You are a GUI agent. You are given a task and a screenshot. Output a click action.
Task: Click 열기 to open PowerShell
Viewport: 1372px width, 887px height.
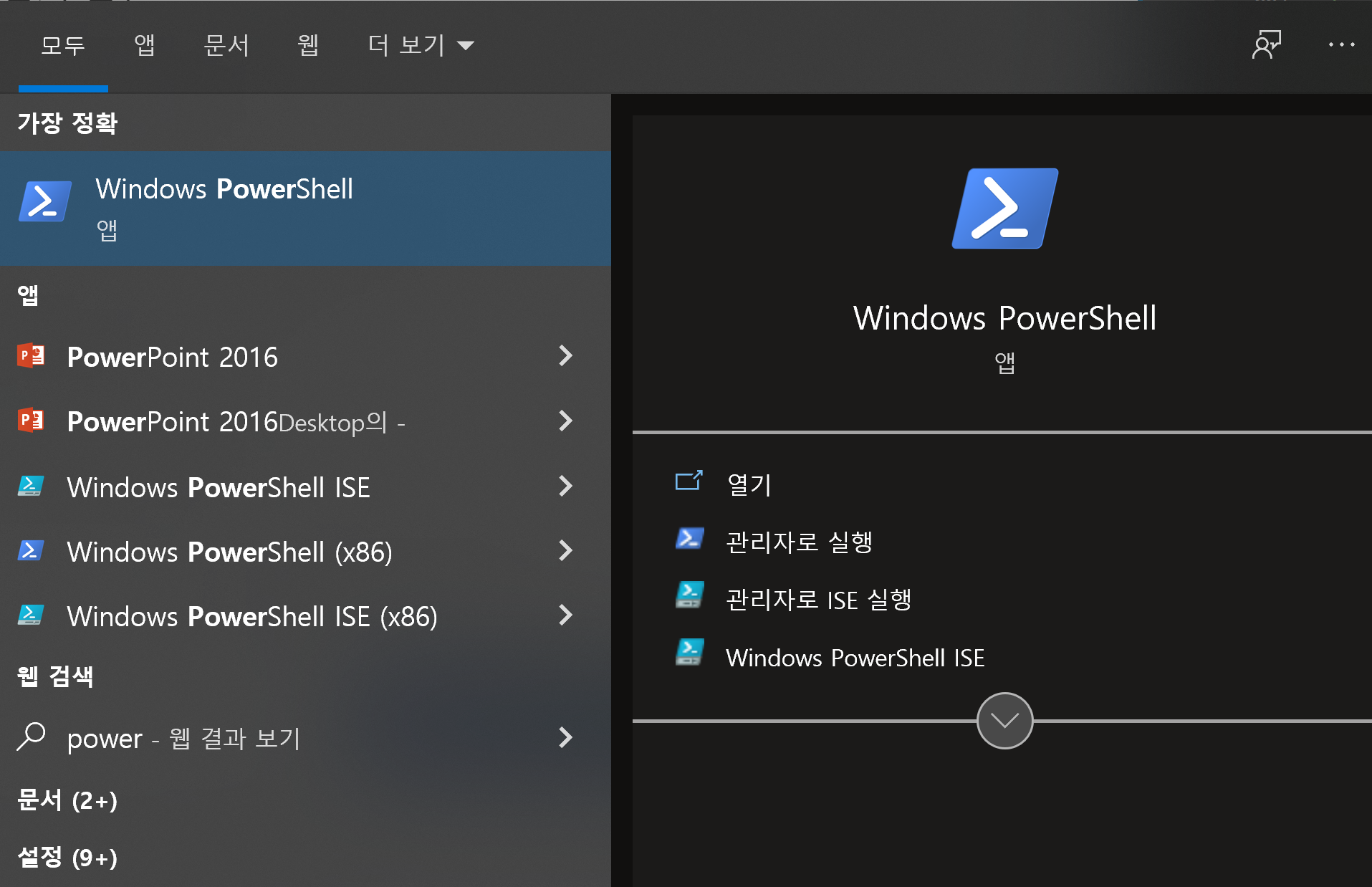coord(749,485)
